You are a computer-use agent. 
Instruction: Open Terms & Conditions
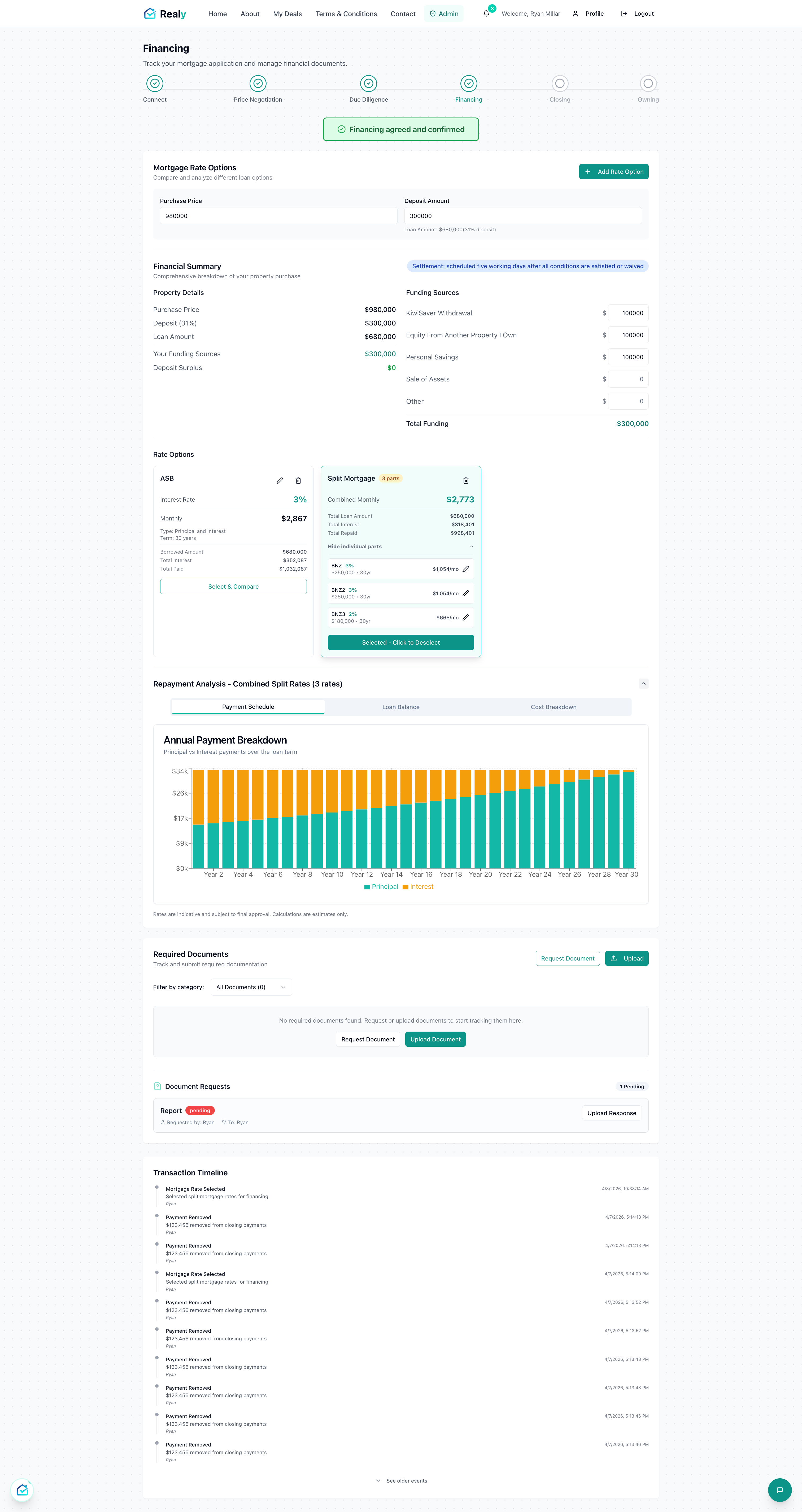(346, 14)
